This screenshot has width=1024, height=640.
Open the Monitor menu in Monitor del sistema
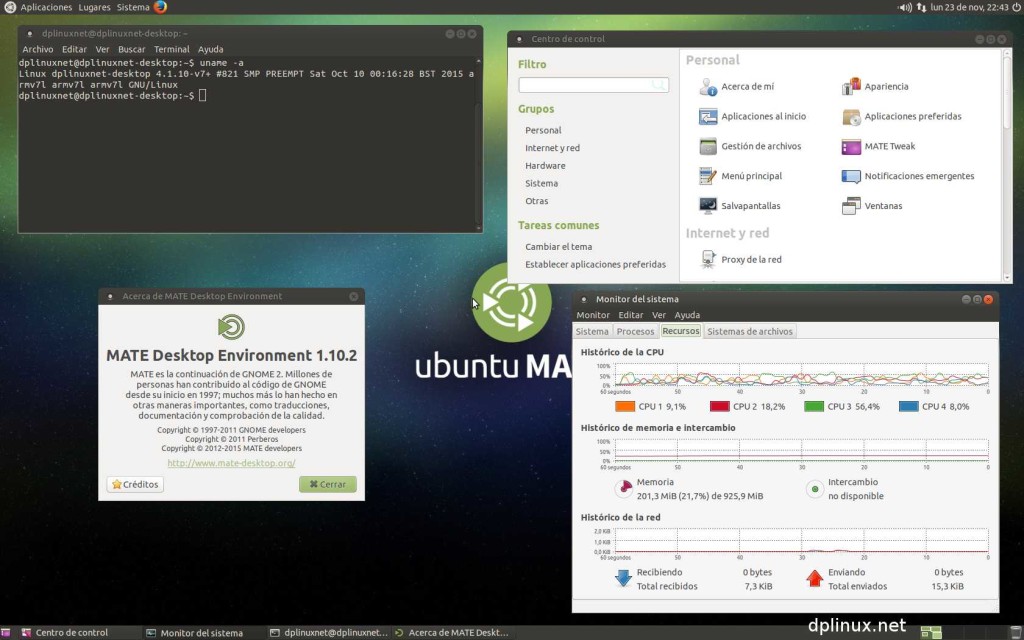coord(593,314)
